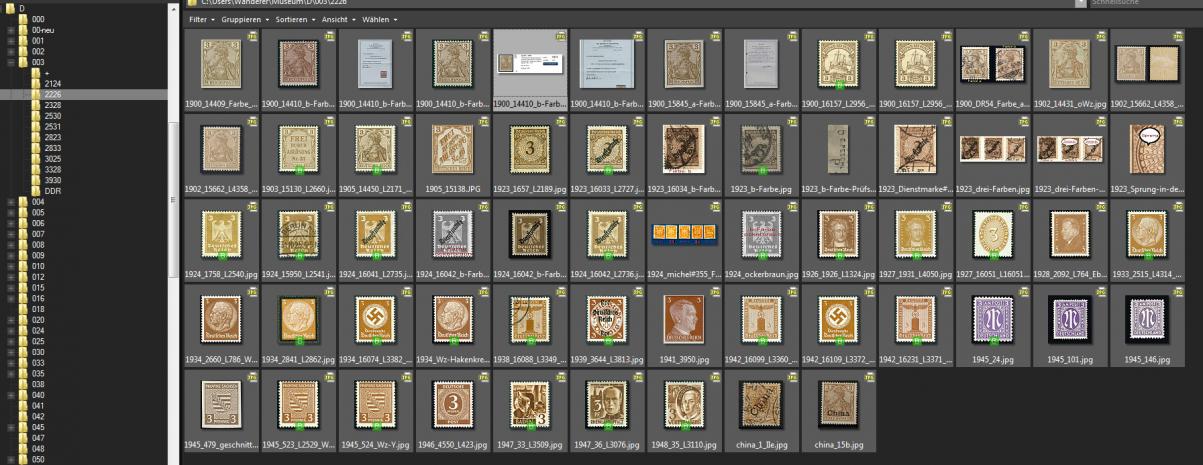The image size is (1203, 465).
Task: Expand the 002 folder node
Action: pos(11,51)
